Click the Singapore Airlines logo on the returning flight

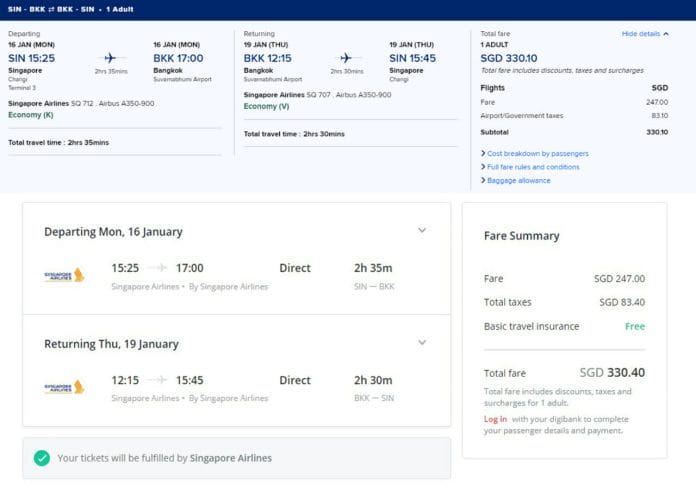(64, 387)
